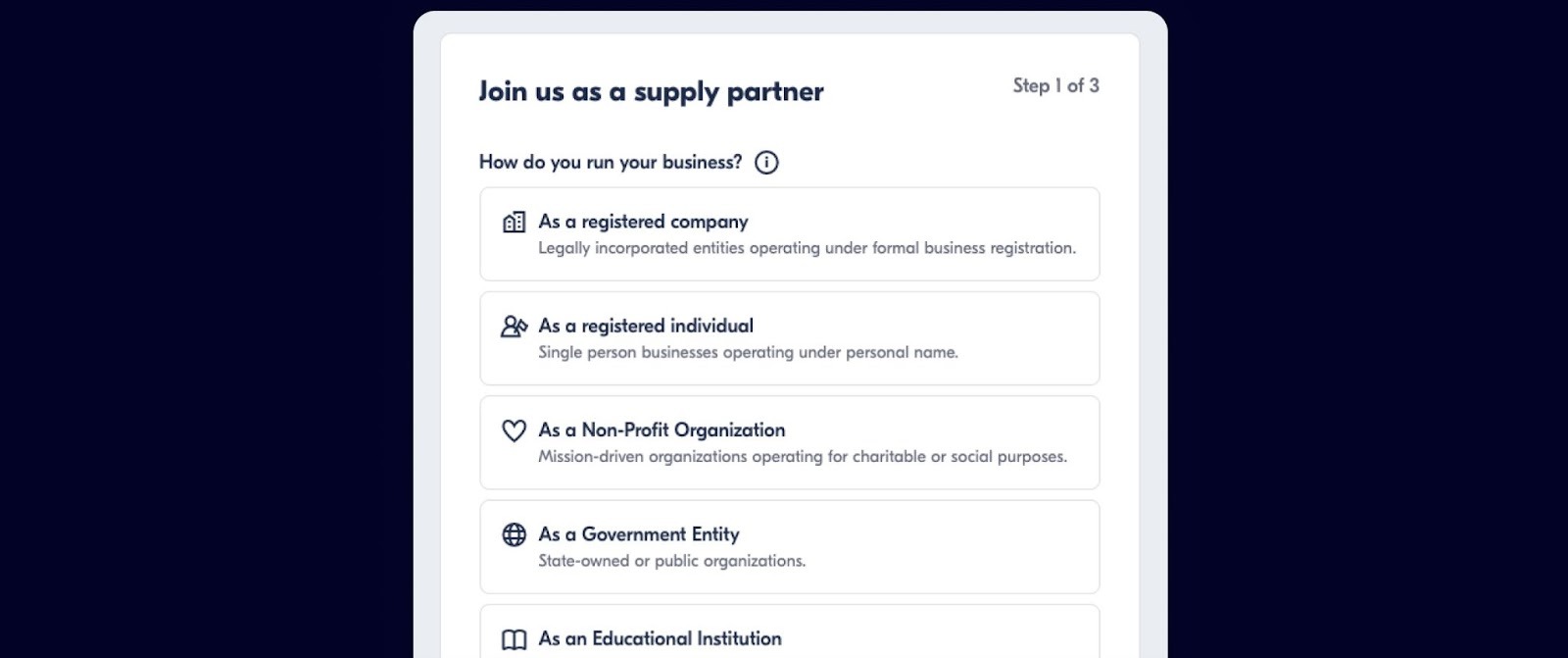Select the "As a Government Entity" option
This screenshot has width=1568, height=658.
(x=639, y=534)
